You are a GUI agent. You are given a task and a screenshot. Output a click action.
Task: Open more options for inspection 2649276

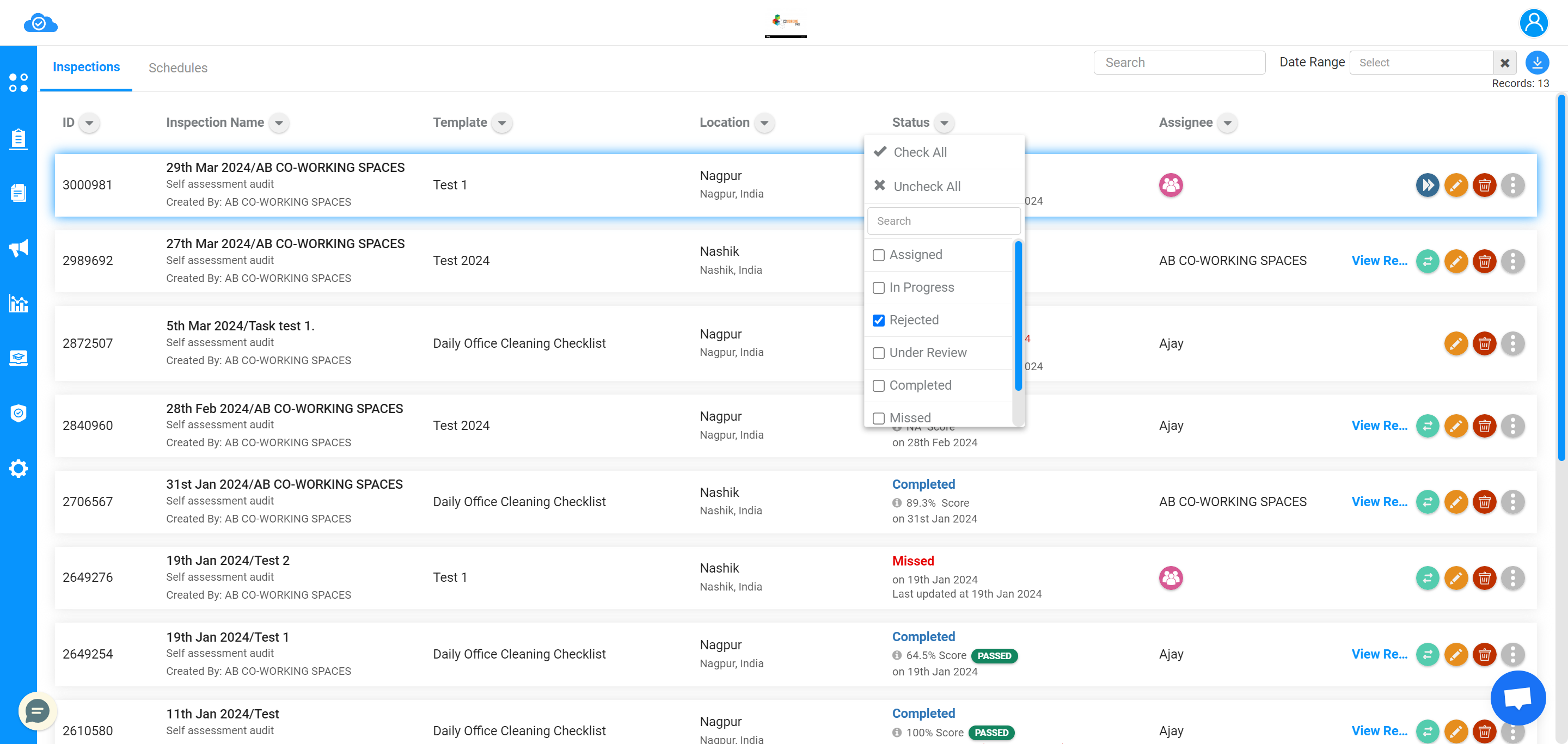pos(1512,578)
